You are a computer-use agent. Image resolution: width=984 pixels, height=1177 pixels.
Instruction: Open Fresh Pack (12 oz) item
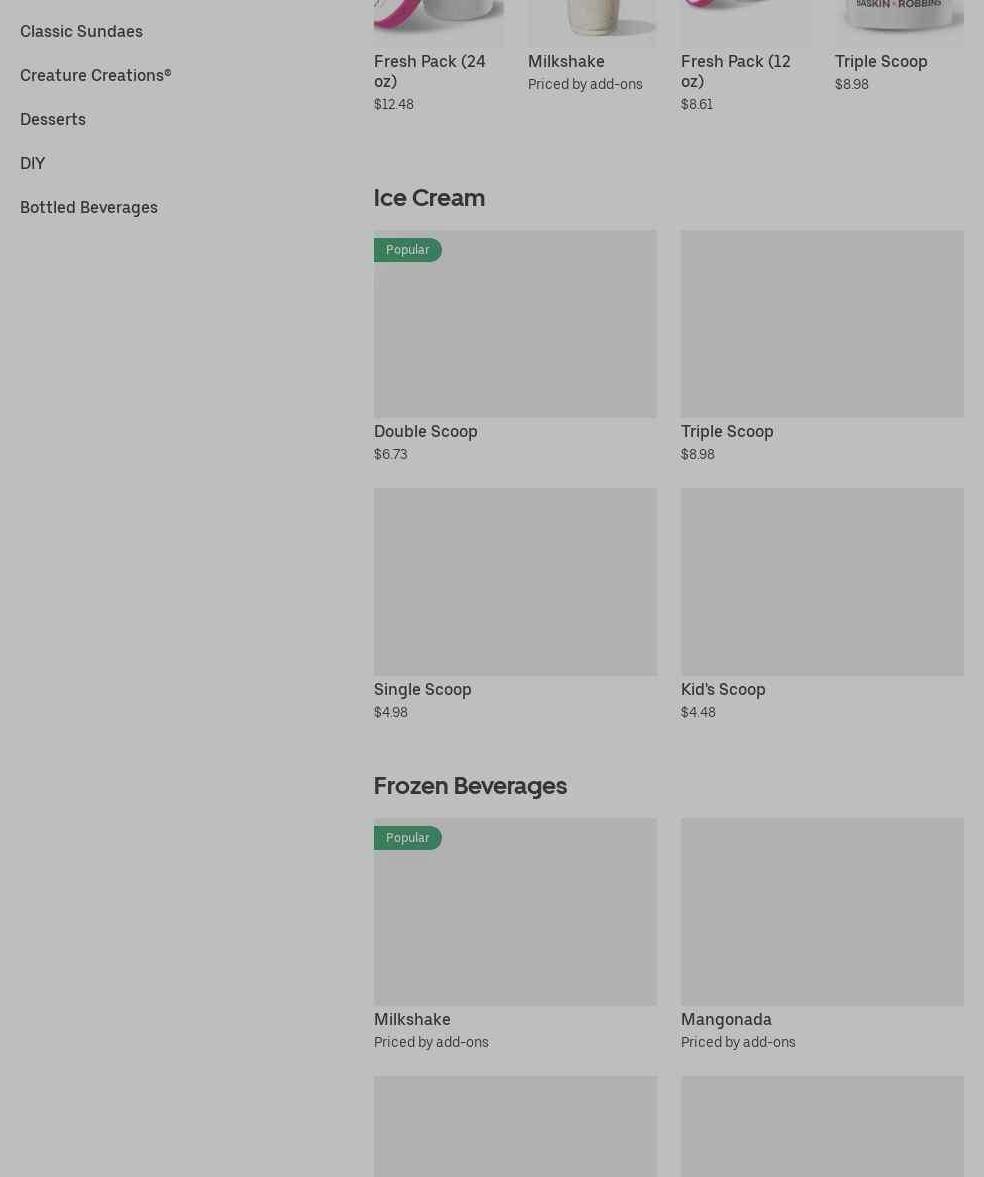(x=735, y=71)
